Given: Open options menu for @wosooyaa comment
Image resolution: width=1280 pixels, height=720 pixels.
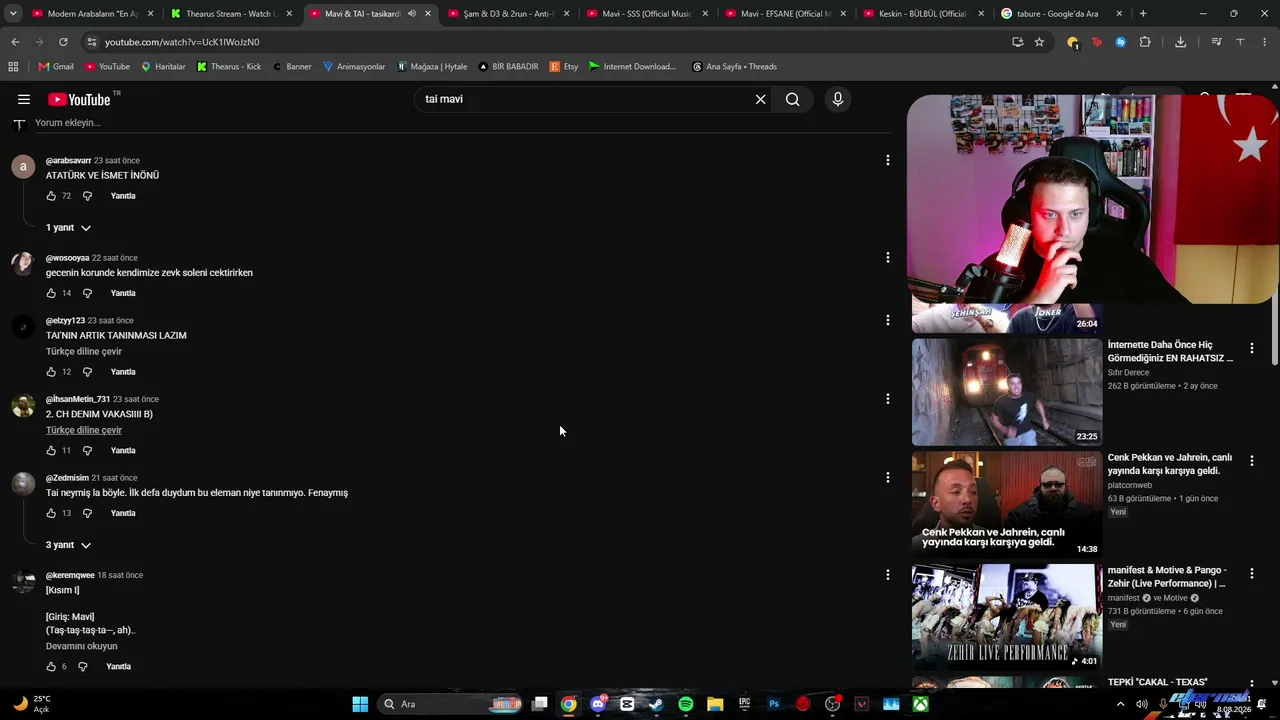Looking at the screenshot, I should [887, 257].
